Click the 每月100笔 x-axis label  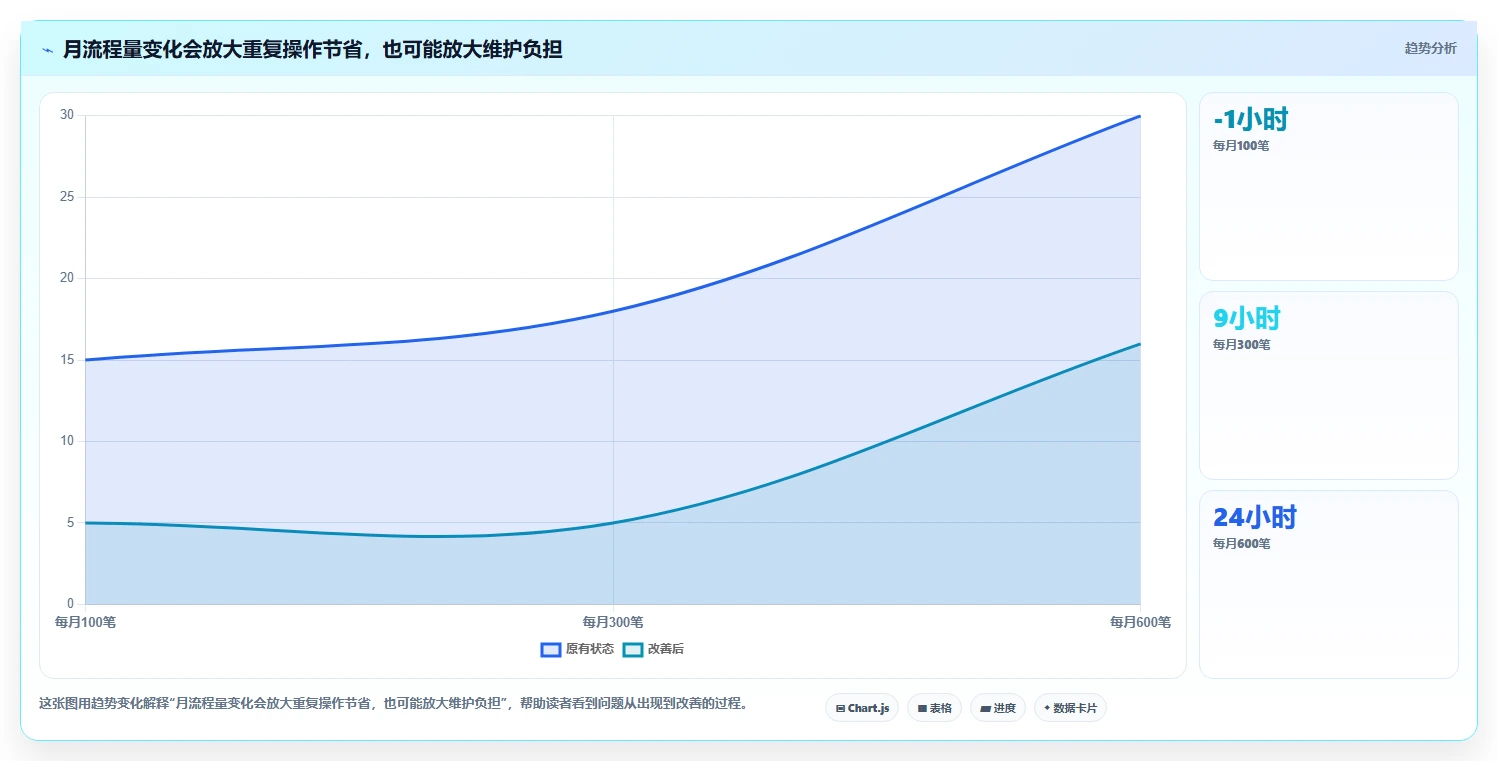tap(85, 622)
